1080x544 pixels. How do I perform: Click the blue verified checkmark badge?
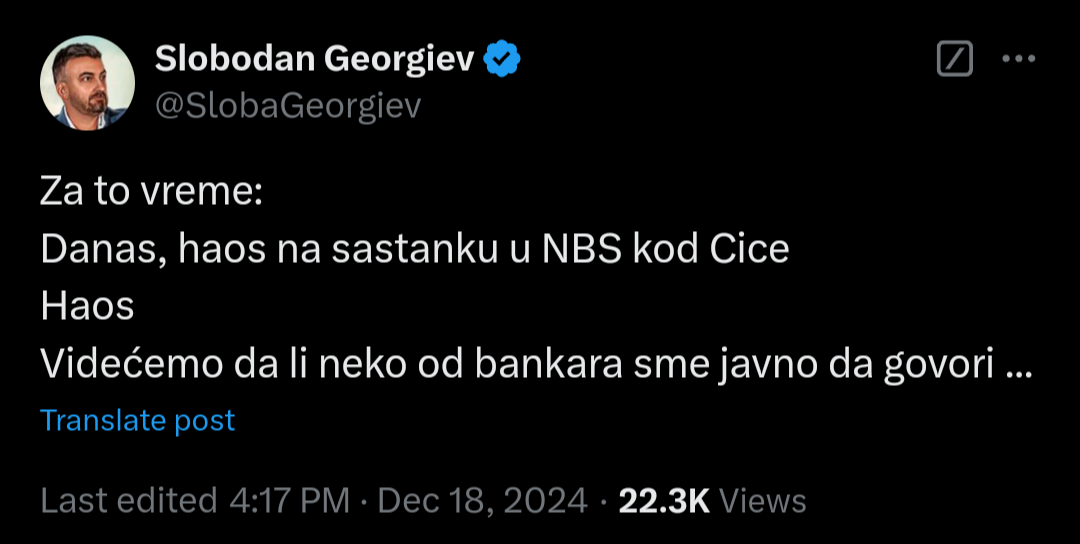(502, 61)
